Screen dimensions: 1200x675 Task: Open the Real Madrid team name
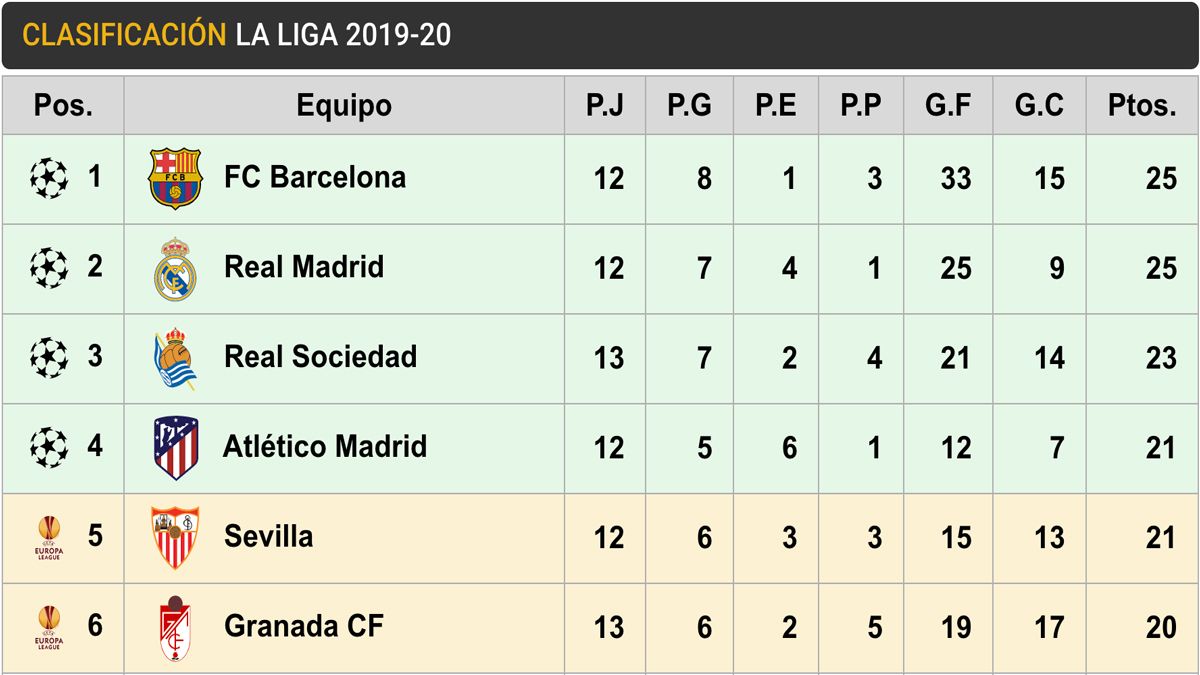[304, 267]
